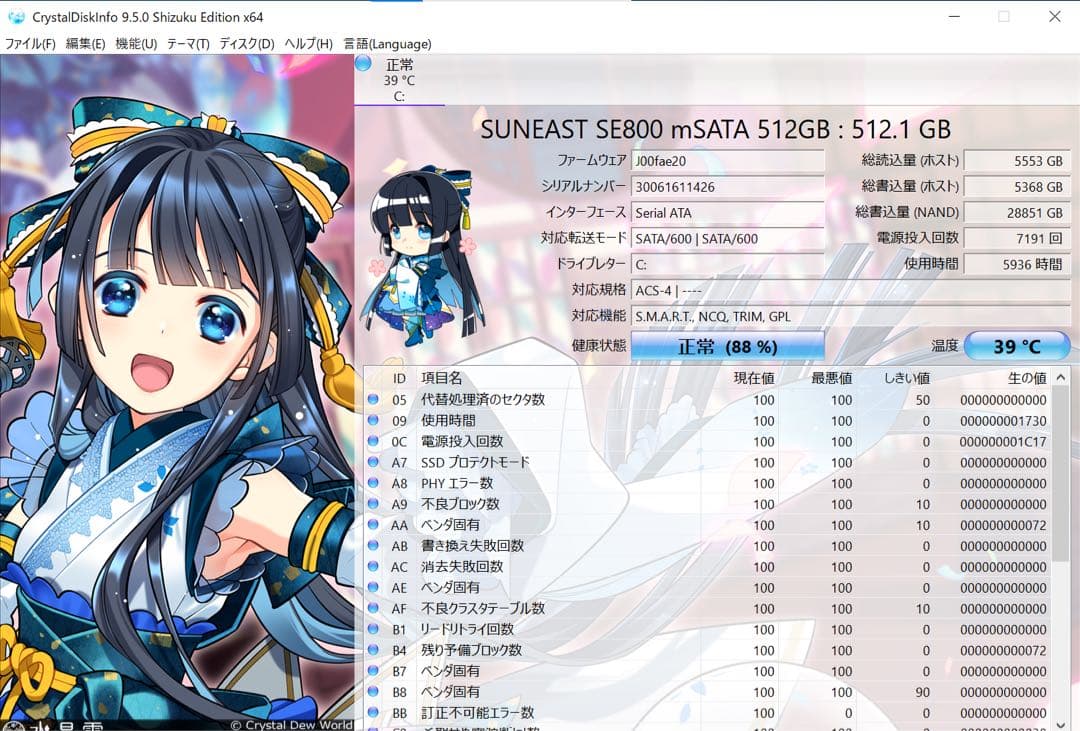1080x731 pixels.
Task: Open the ヘルプ menu
Action: [x=305, y=44]
